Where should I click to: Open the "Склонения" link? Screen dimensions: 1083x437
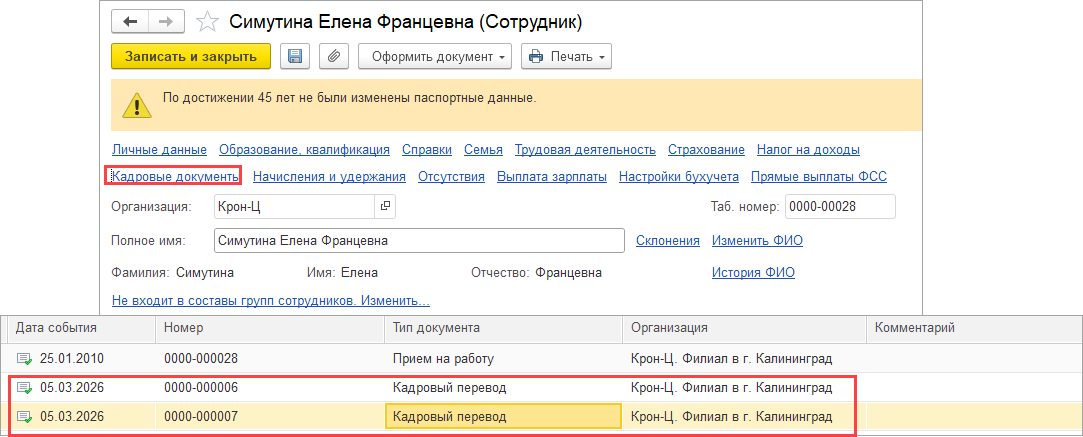[x=667, y=240]
